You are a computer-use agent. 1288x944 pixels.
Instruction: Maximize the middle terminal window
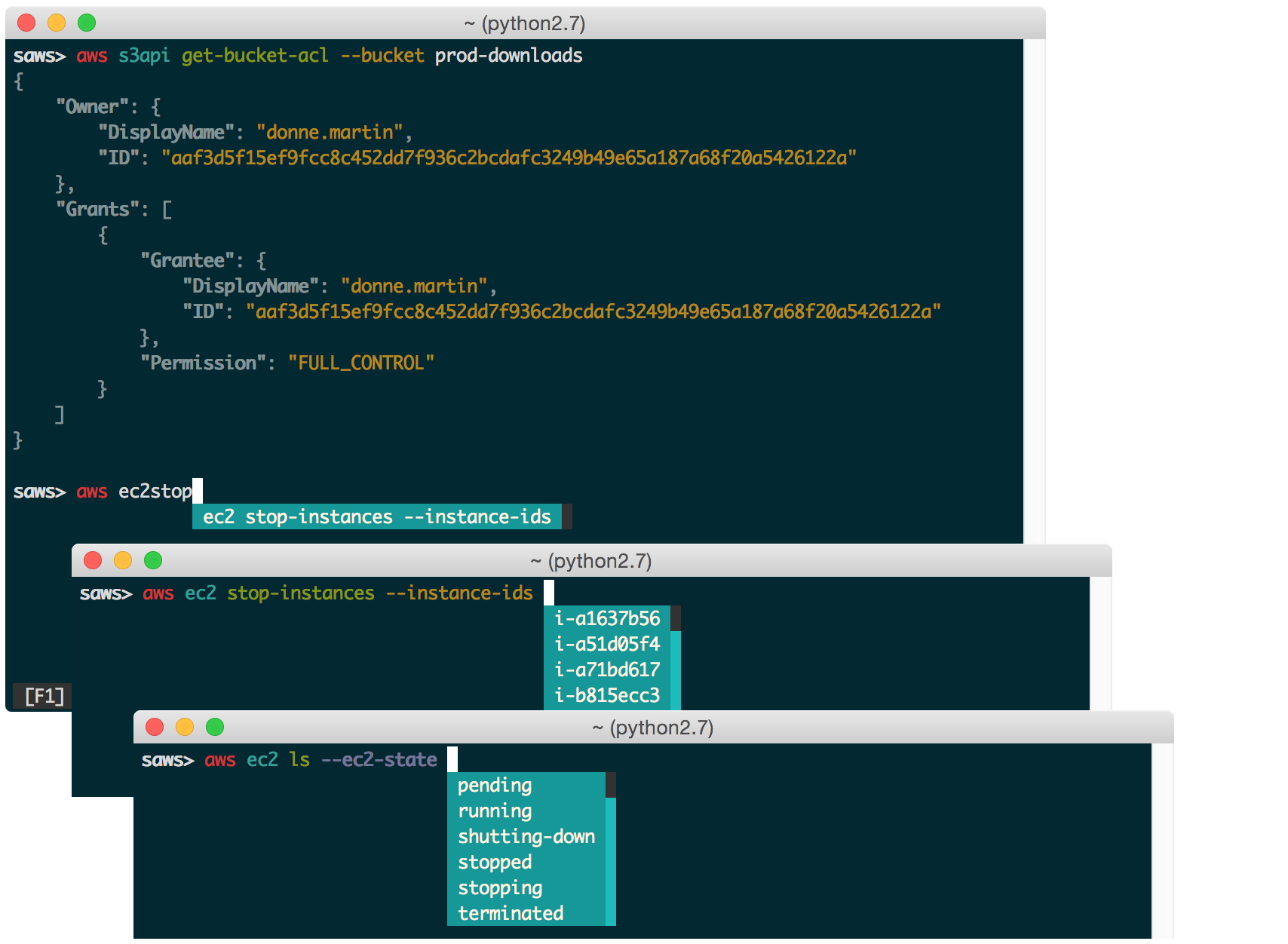153,560
